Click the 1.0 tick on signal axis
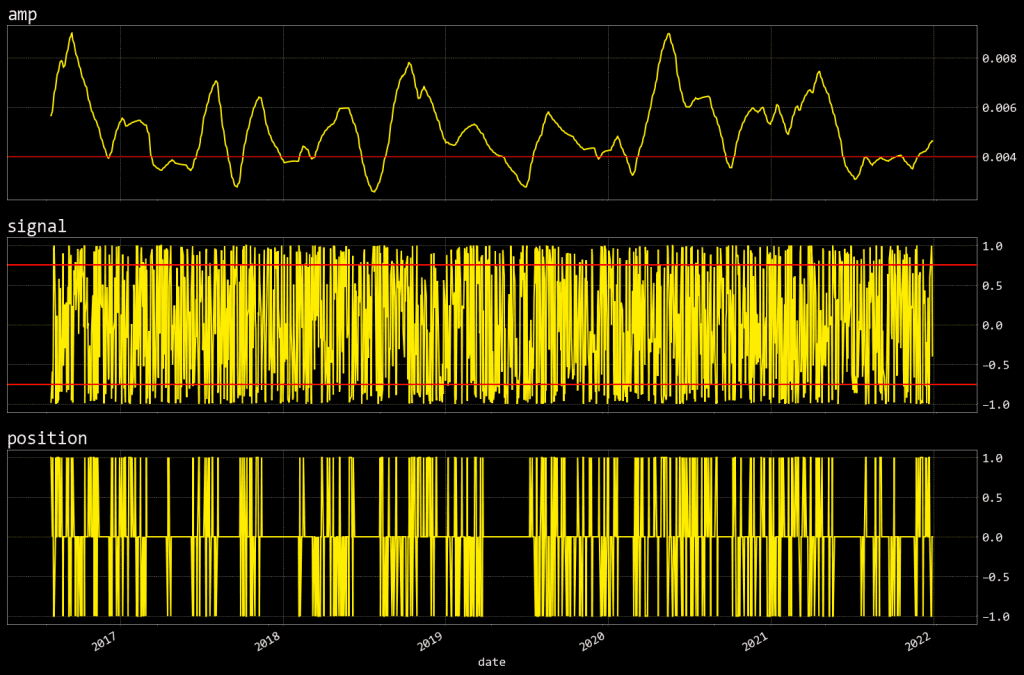This screenshot has height=675, width=1024. 993,246
